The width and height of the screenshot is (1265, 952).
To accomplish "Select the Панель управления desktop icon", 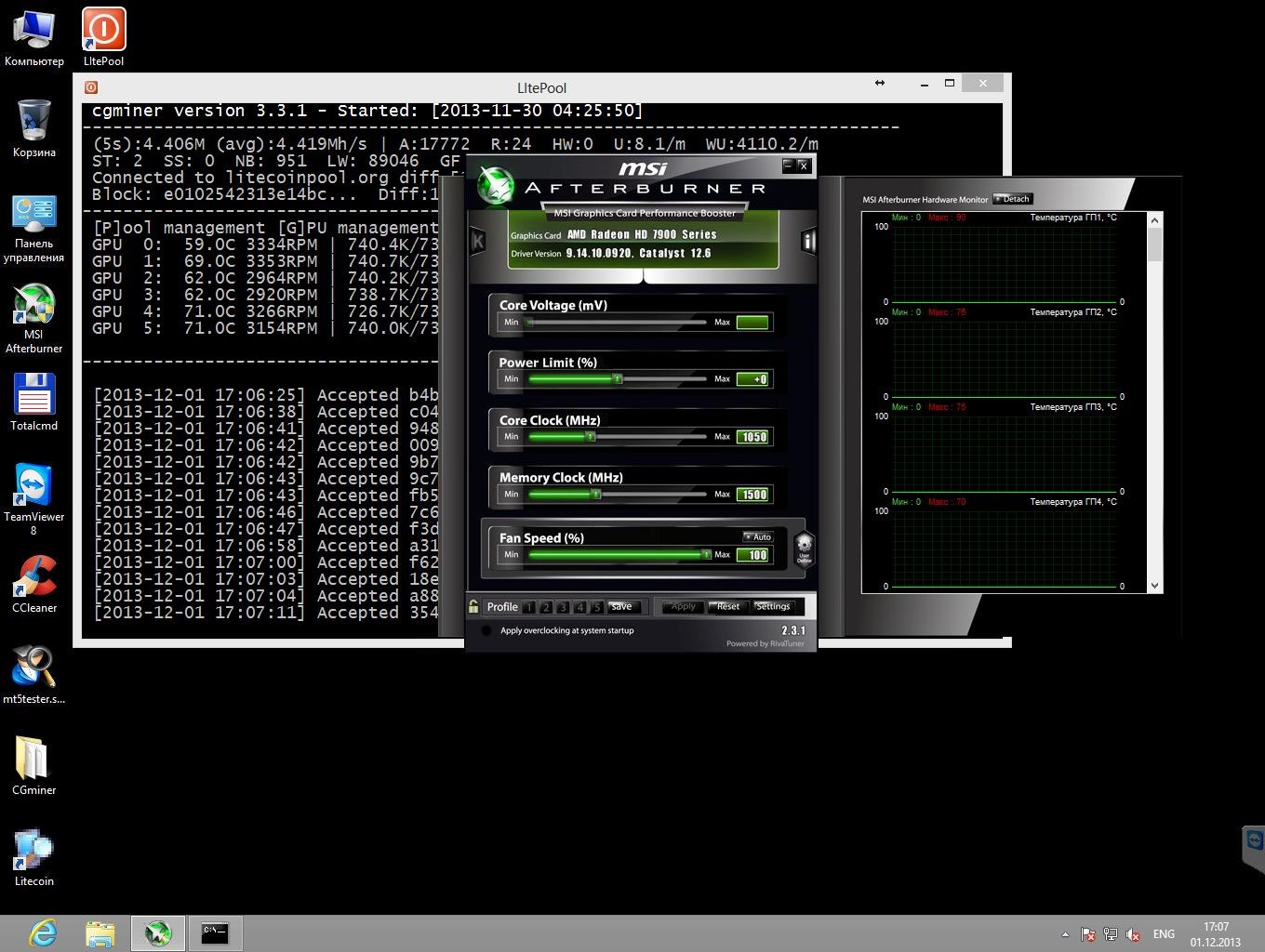I will click(x=34, y=229).
